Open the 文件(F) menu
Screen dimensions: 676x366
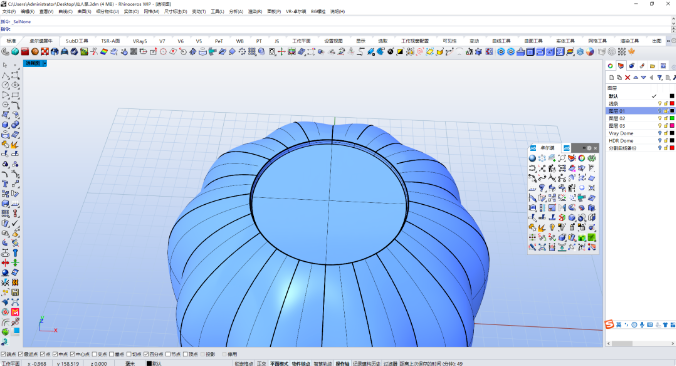click(x=9, y=12)
